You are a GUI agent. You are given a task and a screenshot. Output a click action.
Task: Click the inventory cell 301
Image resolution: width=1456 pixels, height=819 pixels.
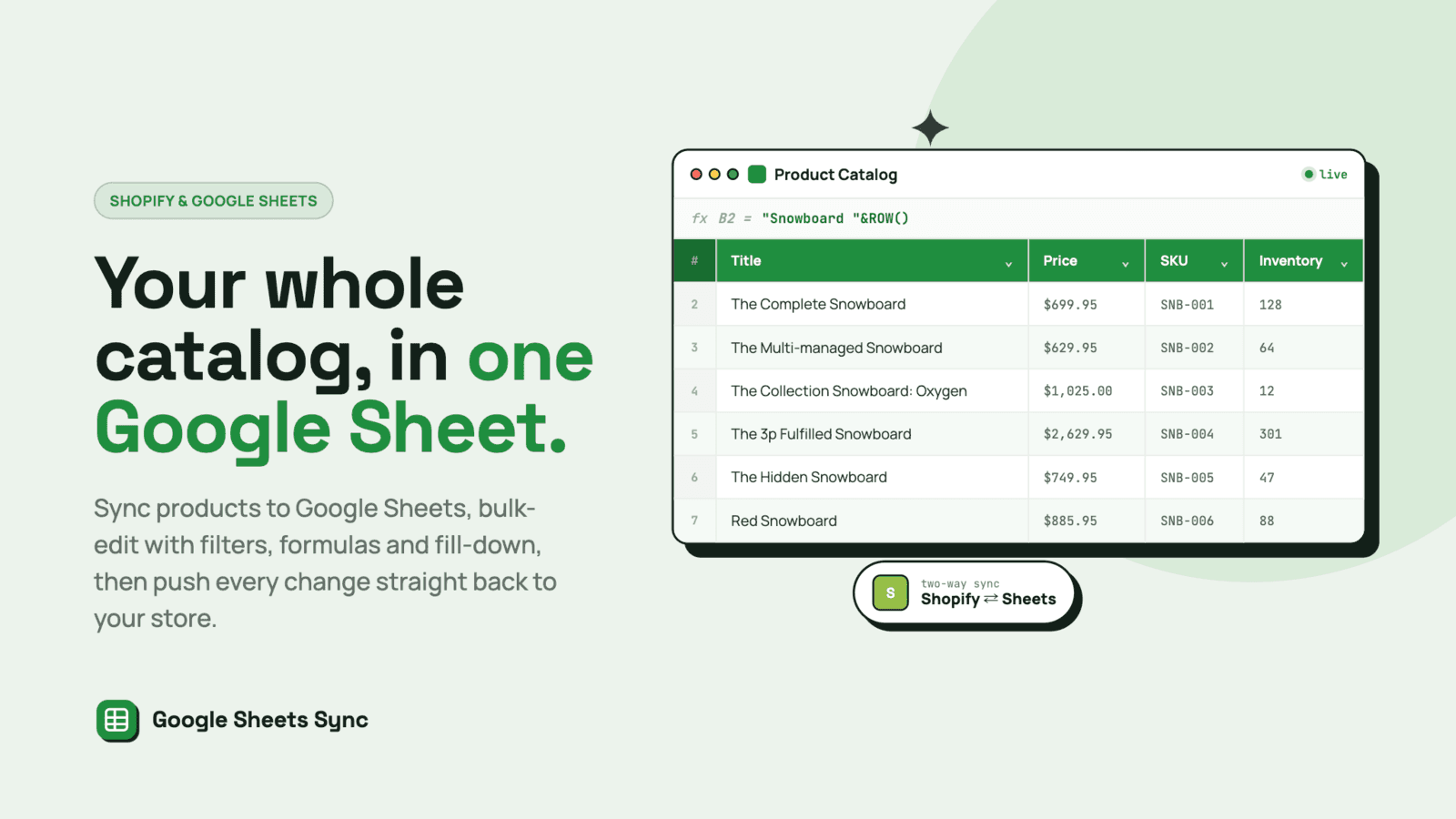tap(1304, 434)
